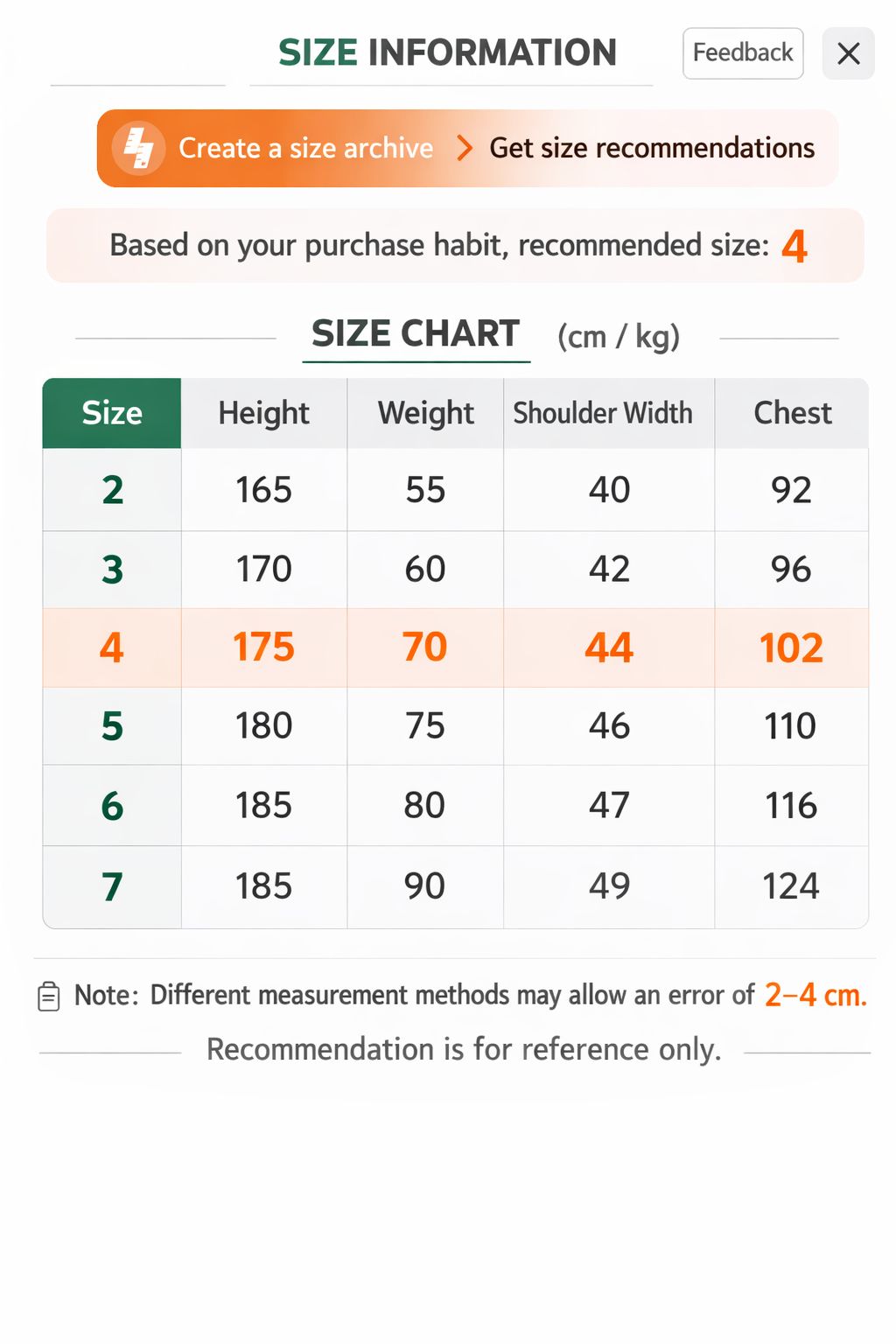Select highlighted size 4 row label
This screenshot has width=896, height=1344.
[112, 648]
